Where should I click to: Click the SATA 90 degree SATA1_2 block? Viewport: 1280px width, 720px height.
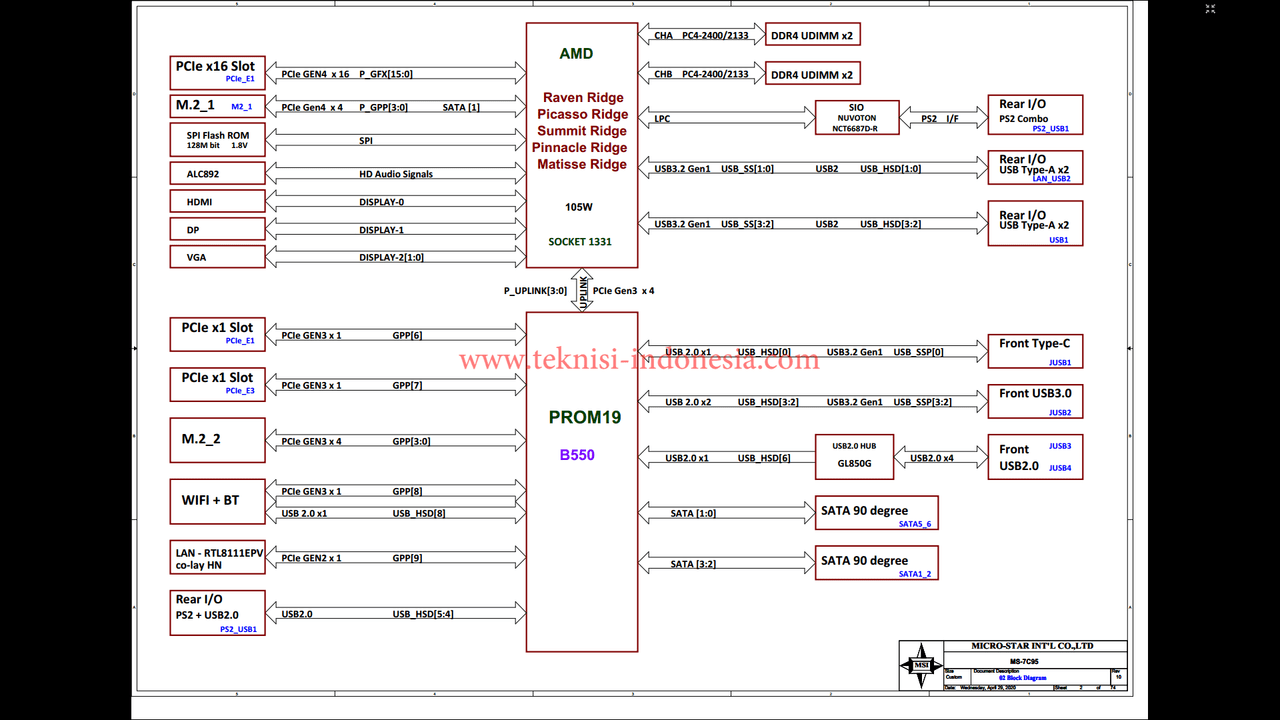[876, 562]
